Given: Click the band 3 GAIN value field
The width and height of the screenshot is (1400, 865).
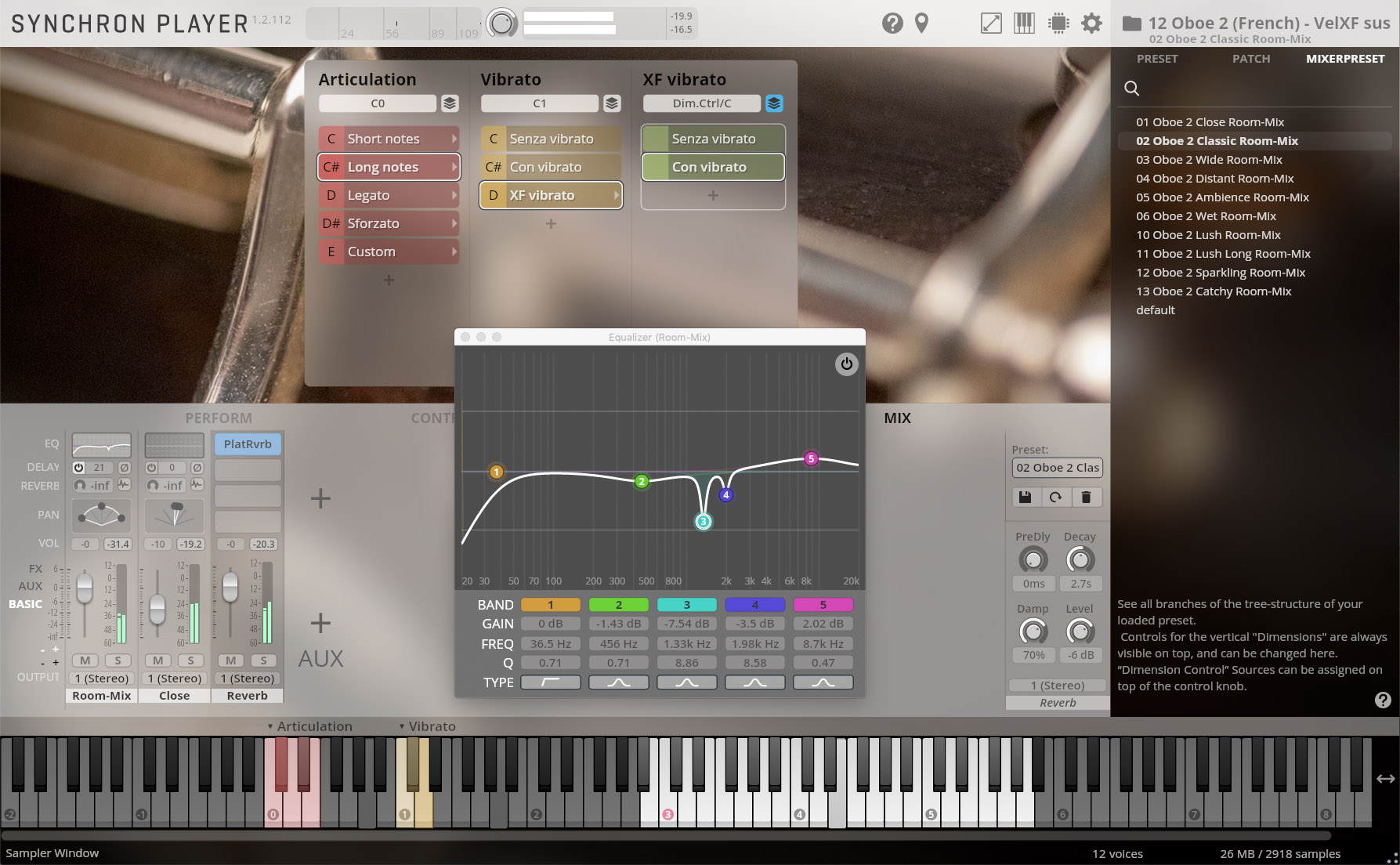Looking at the screenshot, I should (x=686, y=624).
